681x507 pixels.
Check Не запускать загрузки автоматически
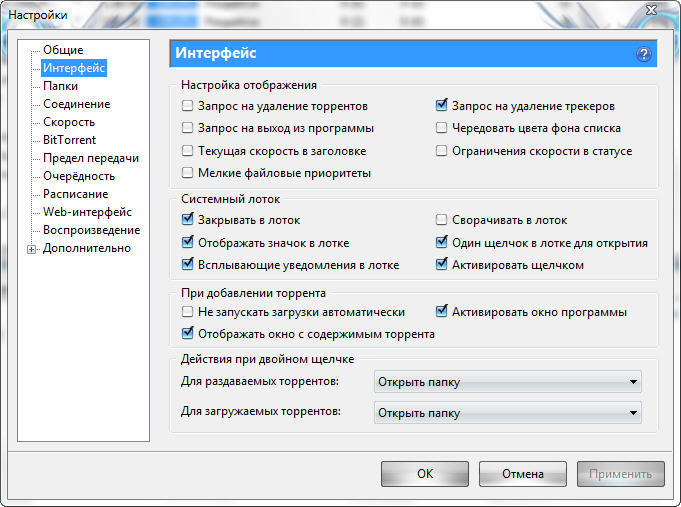click(188, 312)
